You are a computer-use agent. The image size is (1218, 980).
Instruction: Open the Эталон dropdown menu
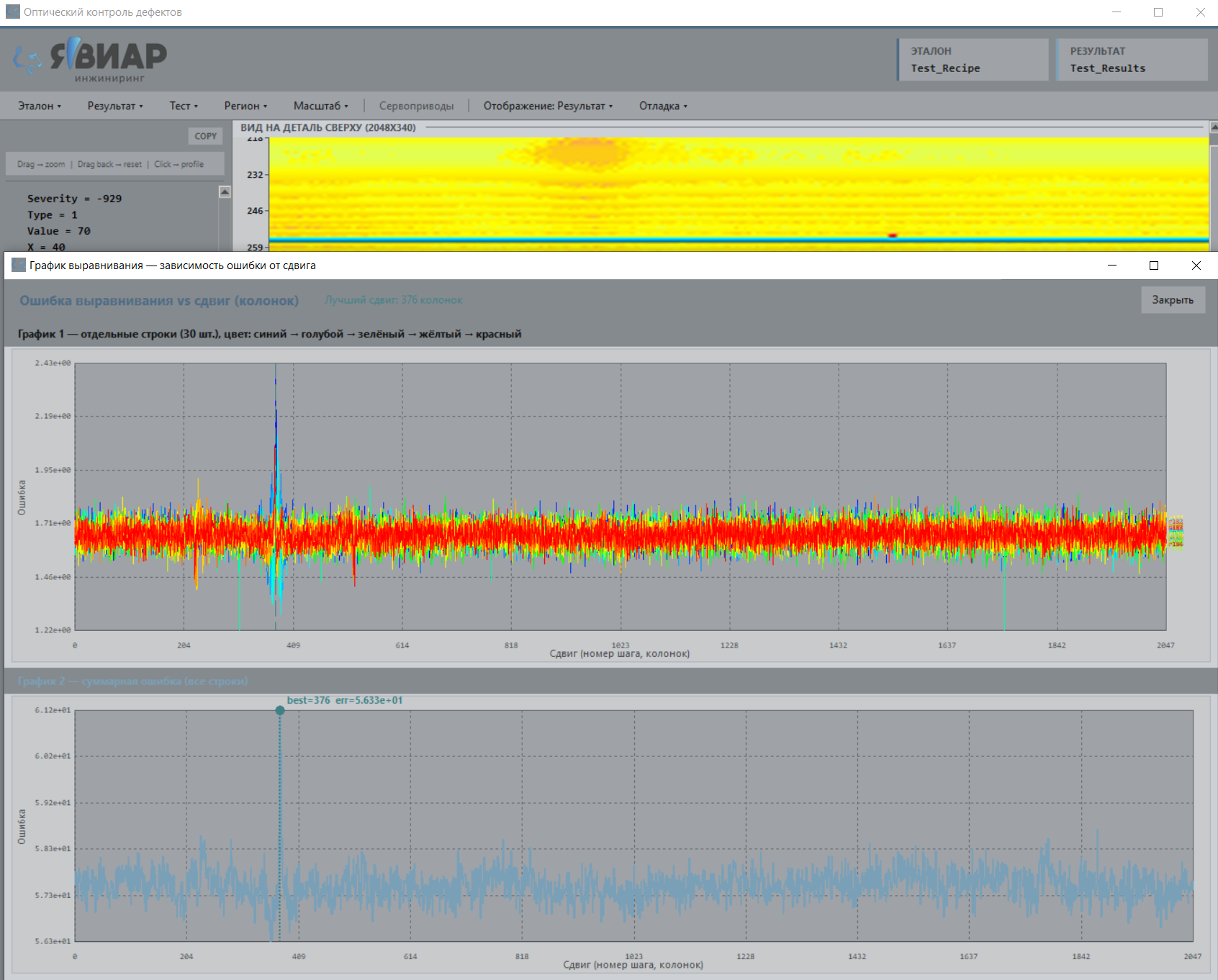tap(40, 106)
